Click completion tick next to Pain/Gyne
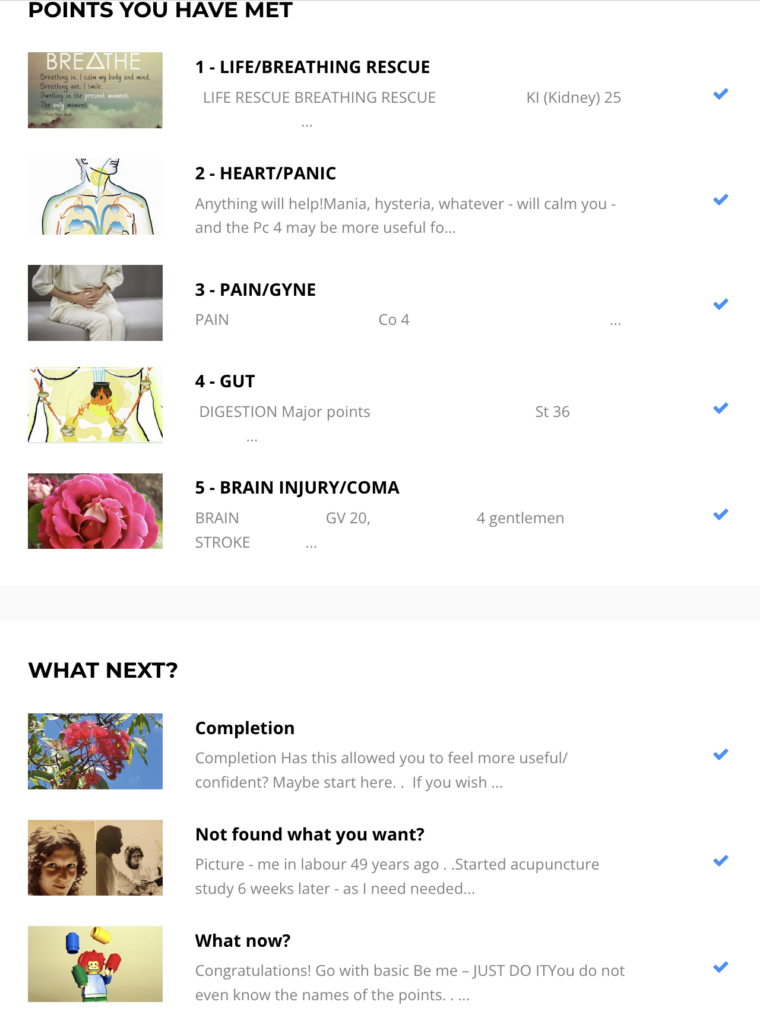 (x=720, y=304)
